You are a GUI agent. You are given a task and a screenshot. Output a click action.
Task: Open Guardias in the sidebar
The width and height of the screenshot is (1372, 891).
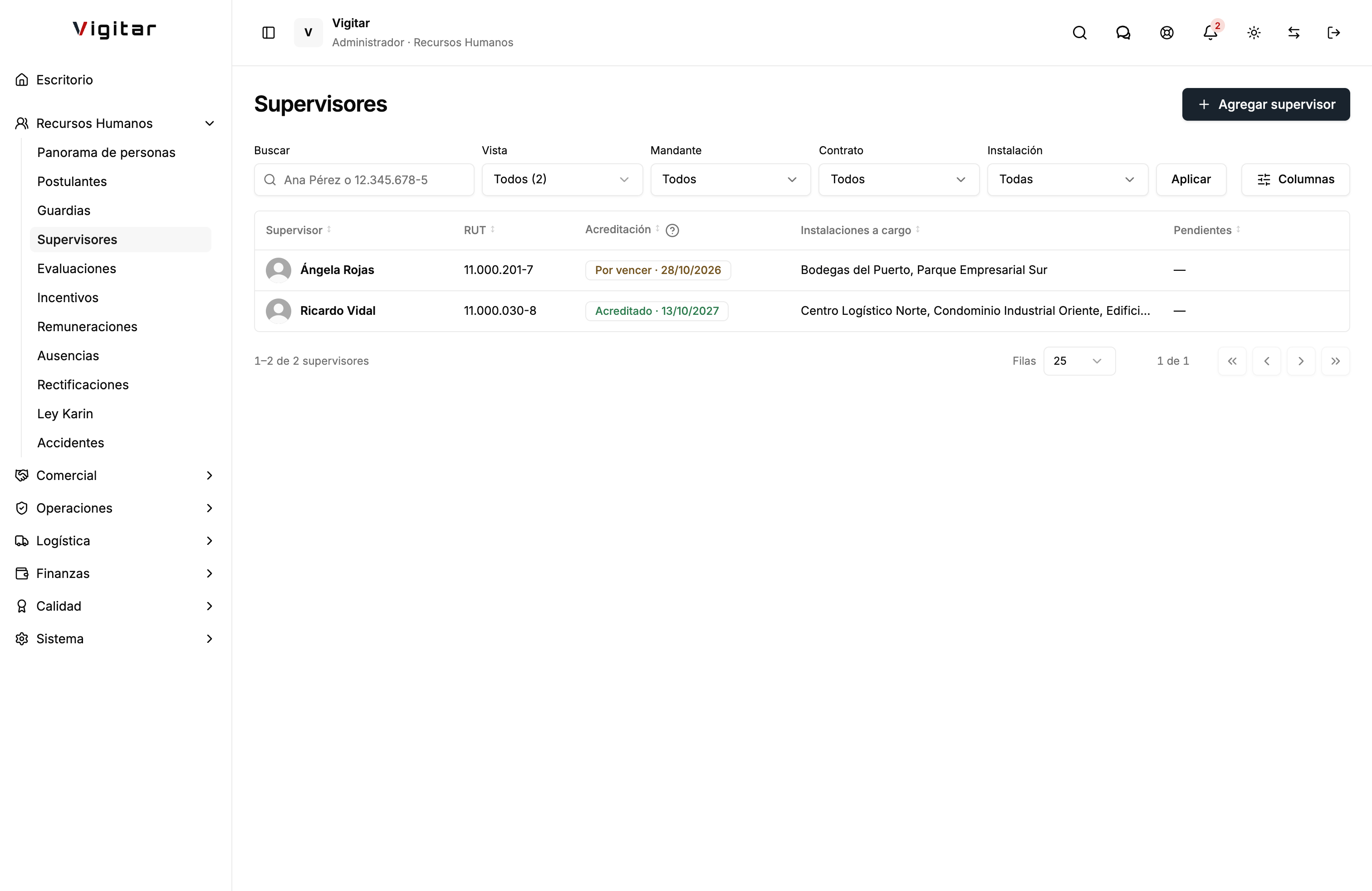click(121, 211)
